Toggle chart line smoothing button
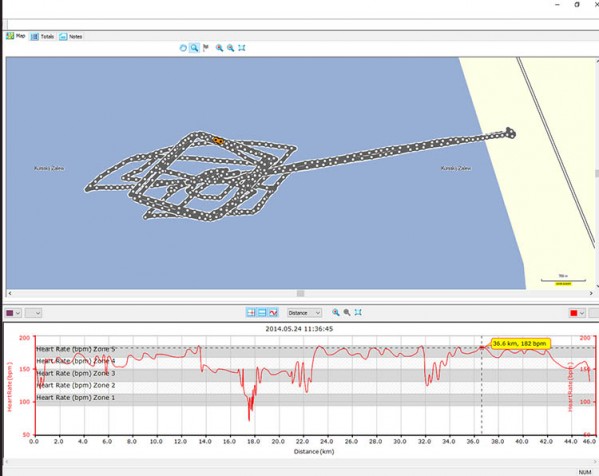The image size is (599, 476). [273, 313]
